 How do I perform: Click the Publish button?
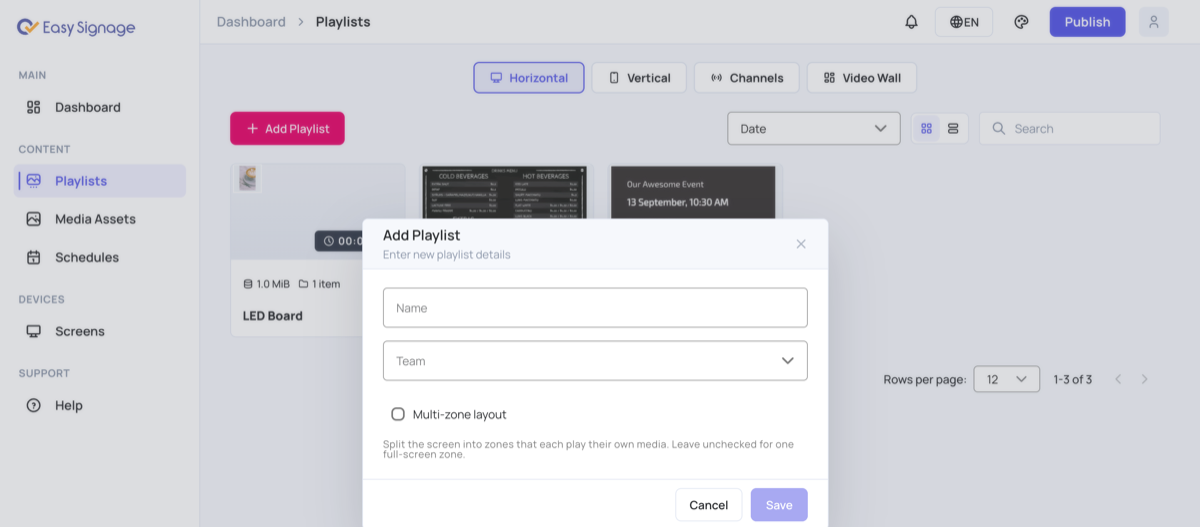[1087, 22]
